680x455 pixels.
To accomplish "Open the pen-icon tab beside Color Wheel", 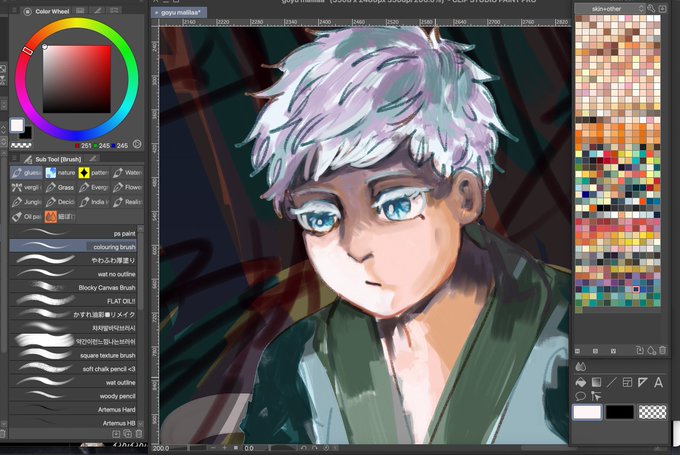I will click(98, 10).
